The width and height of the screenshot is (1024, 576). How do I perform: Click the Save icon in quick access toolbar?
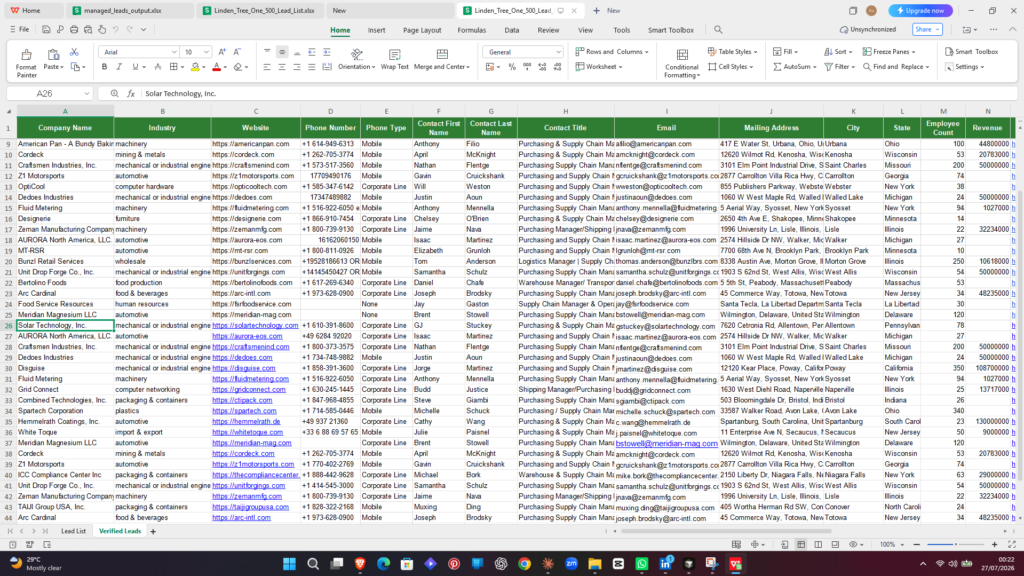click(x=46, y=29)
